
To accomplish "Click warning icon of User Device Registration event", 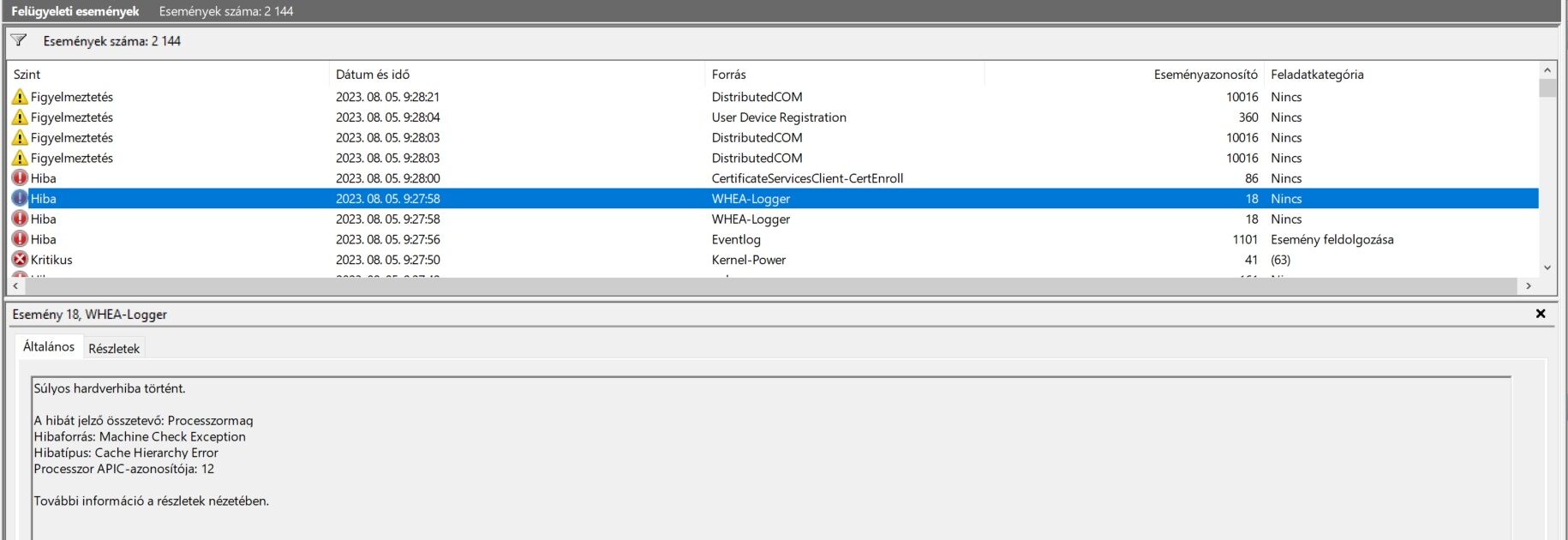I will pos(20,117).
